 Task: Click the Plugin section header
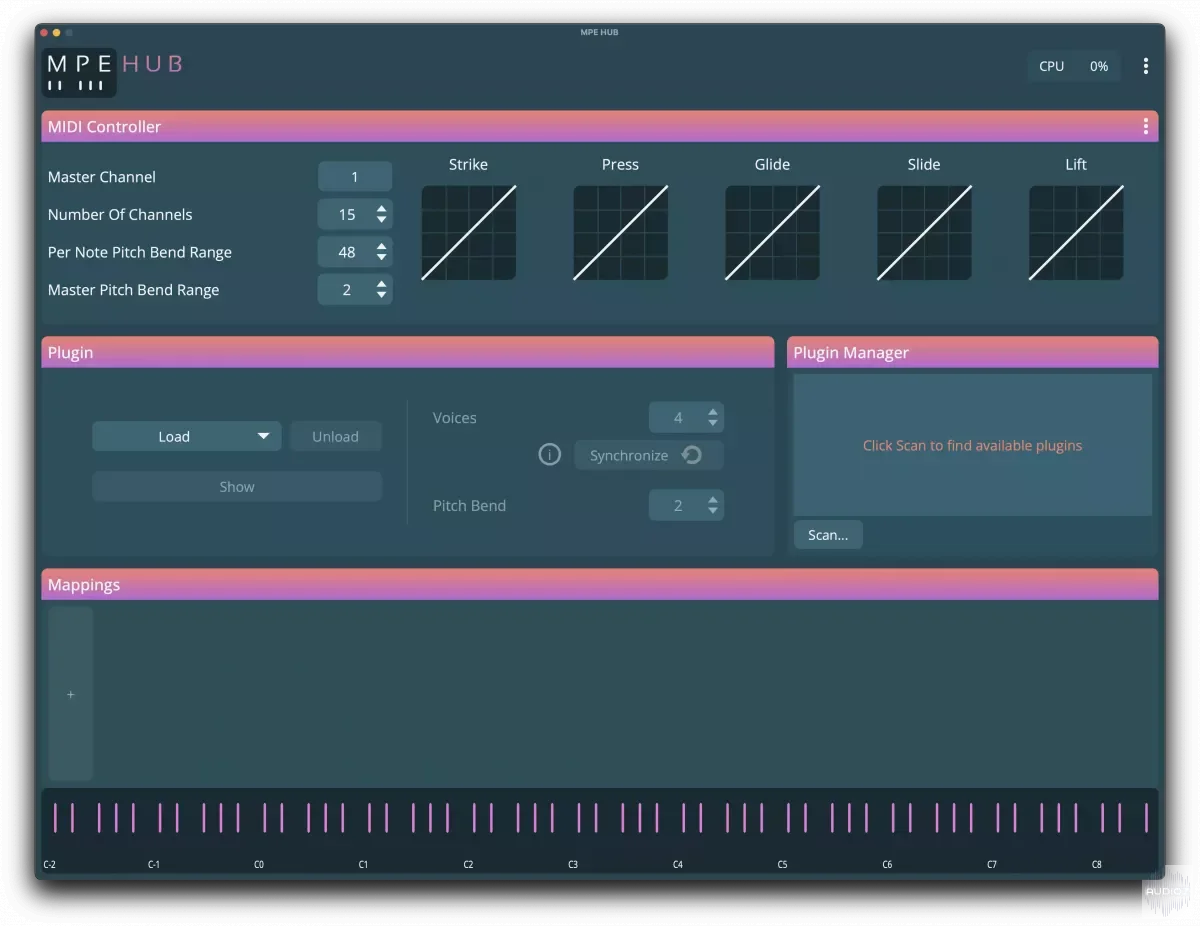coord(408,352)
